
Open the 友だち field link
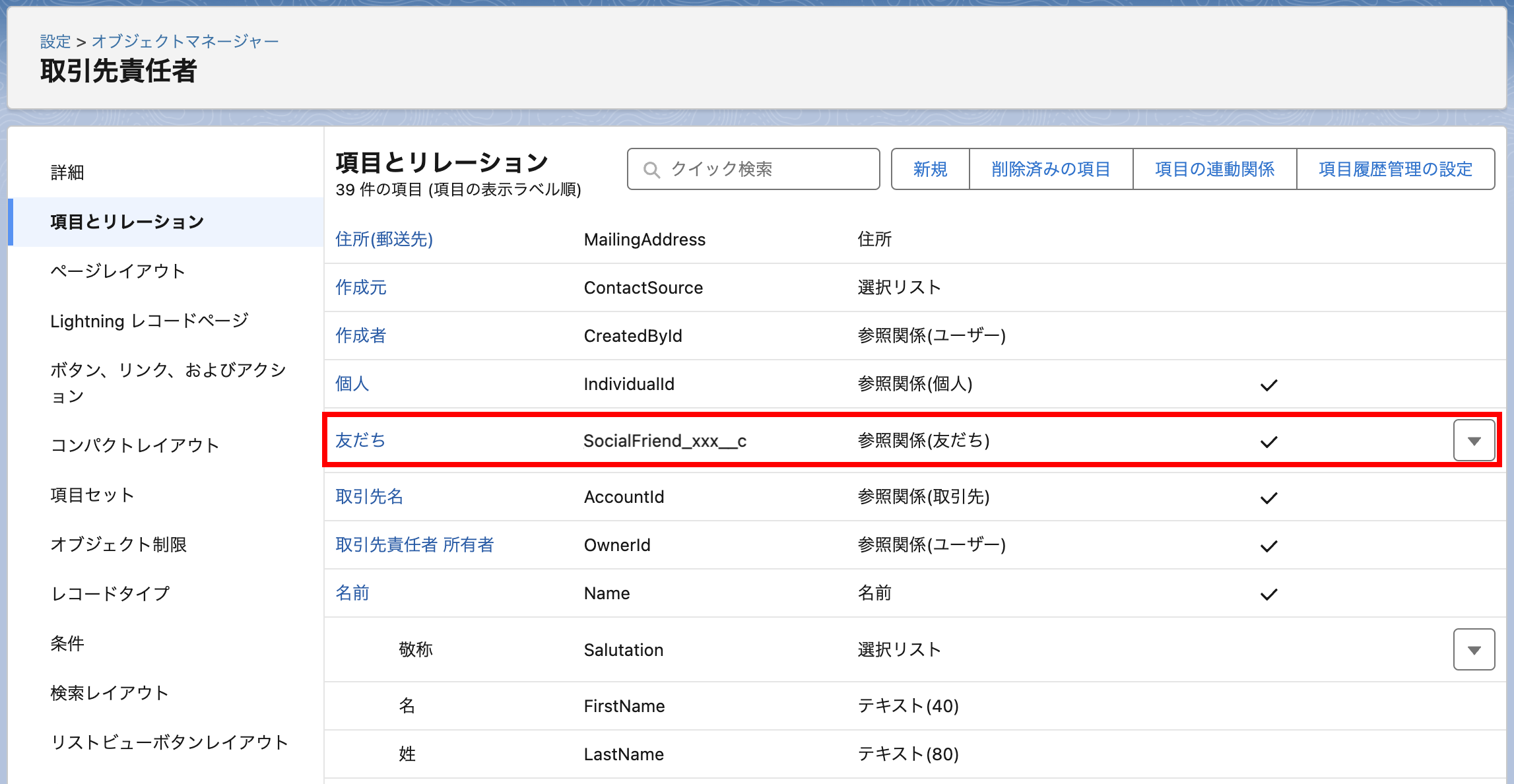click(360, 440)
